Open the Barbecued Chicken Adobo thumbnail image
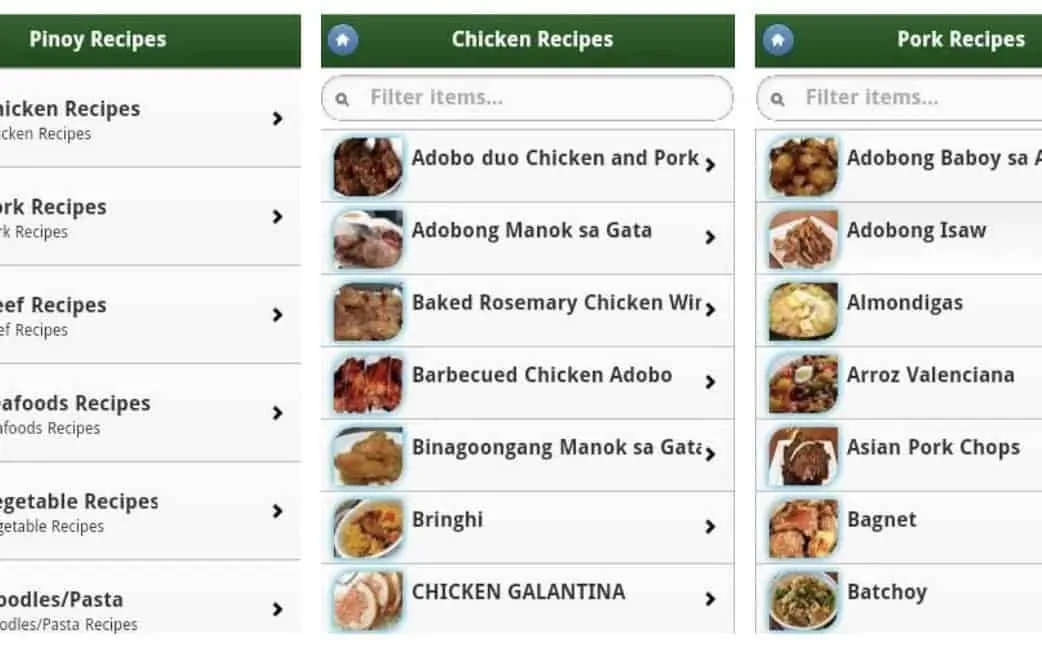The image size is (1042, 654). [368, 383]
